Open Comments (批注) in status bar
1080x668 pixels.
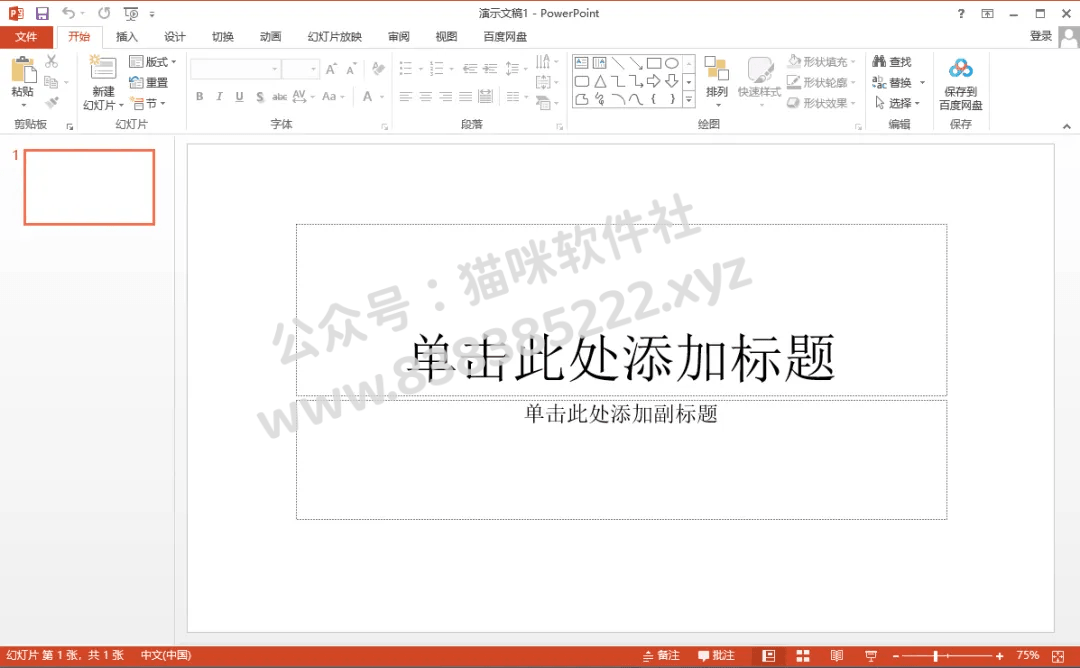(x=716, y=656)
